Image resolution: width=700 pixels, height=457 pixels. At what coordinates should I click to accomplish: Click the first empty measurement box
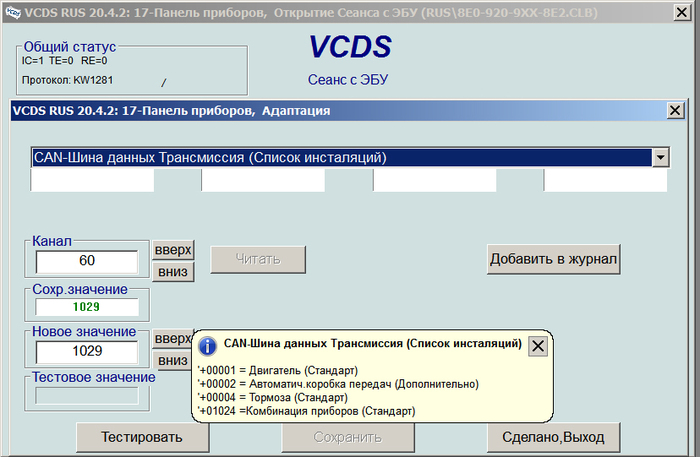92,180
